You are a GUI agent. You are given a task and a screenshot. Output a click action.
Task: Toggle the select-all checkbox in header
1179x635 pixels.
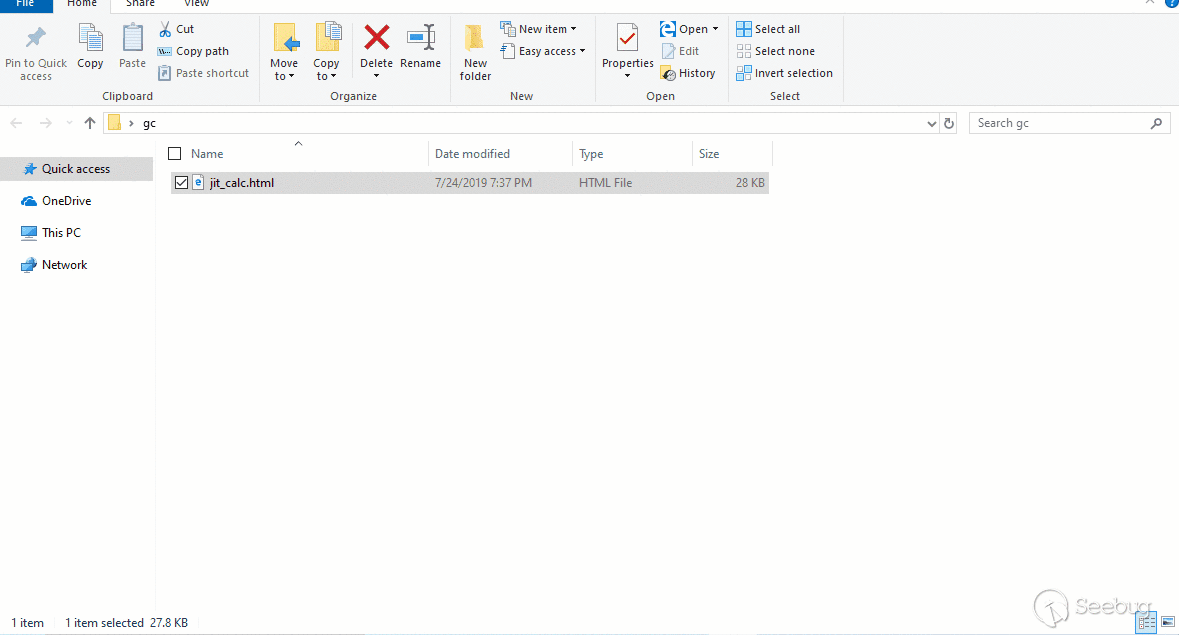point(174,154)
